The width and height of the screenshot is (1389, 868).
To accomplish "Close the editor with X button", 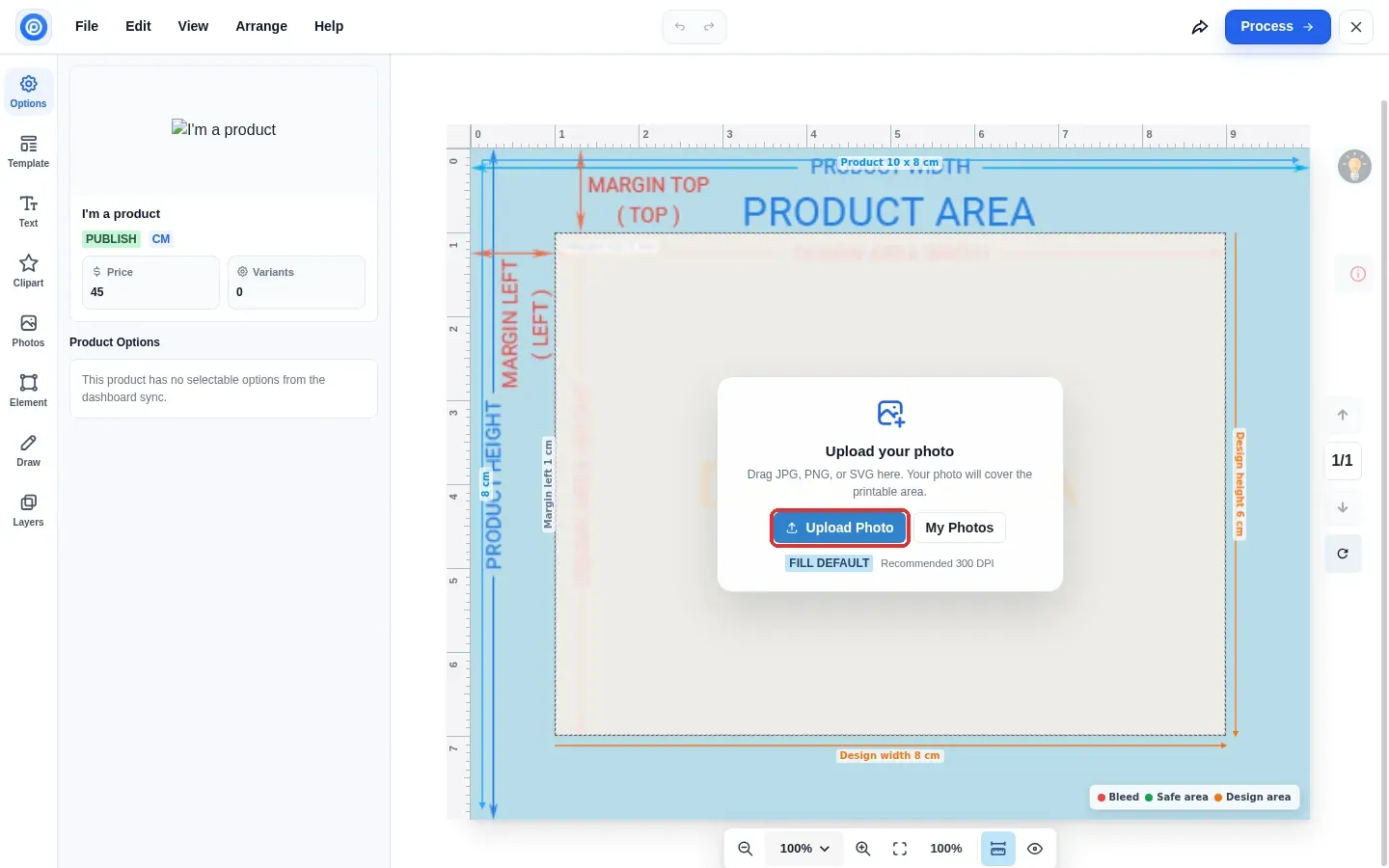I will 1356,27.
